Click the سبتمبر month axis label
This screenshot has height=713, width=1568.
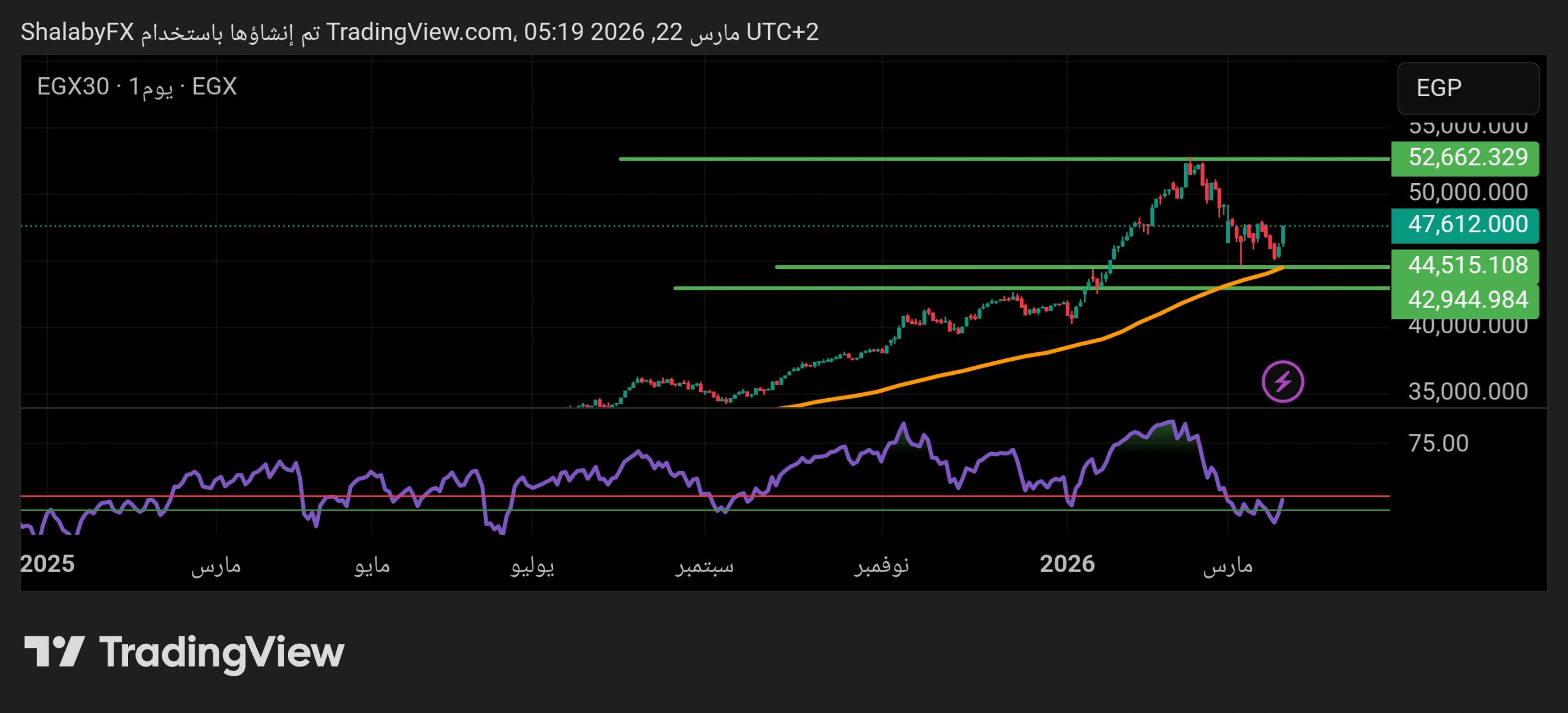click(704, 565)
